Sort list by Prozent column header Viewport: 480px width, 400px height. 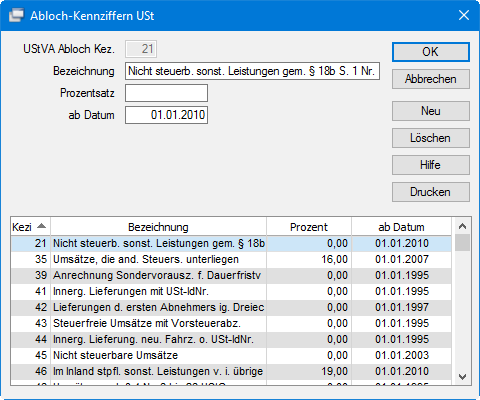(x=309, y=227)
